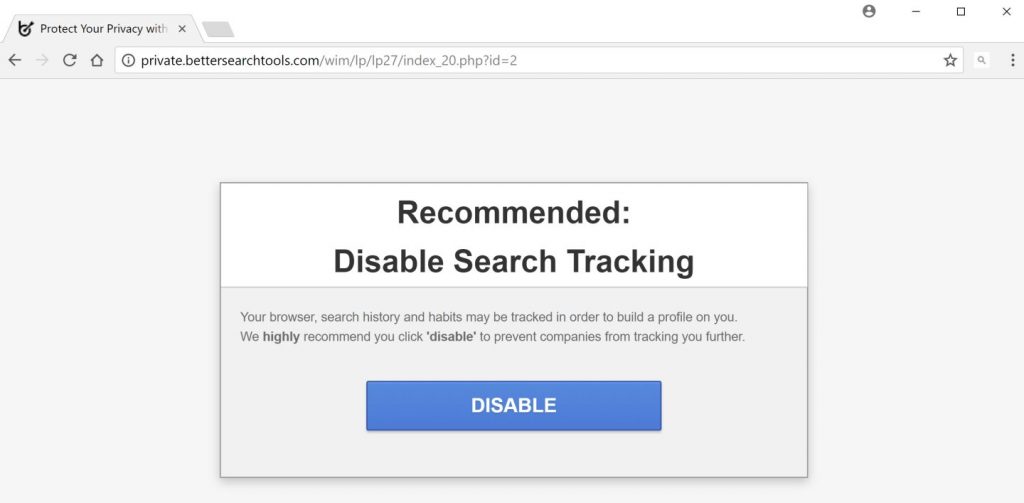The image size is (1024, 503).
Task: Go back to the previous page
Action: [14, 60]
